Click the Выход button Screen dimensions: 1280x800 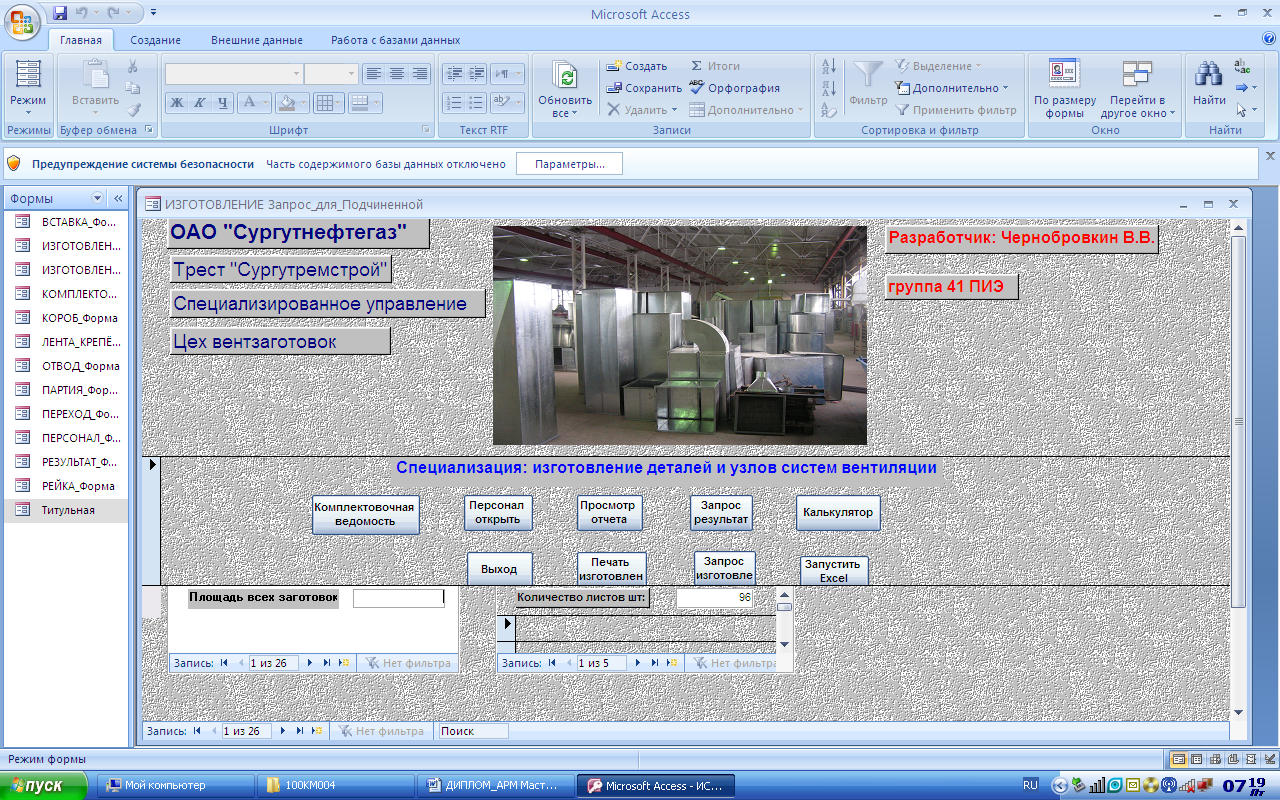499,569
